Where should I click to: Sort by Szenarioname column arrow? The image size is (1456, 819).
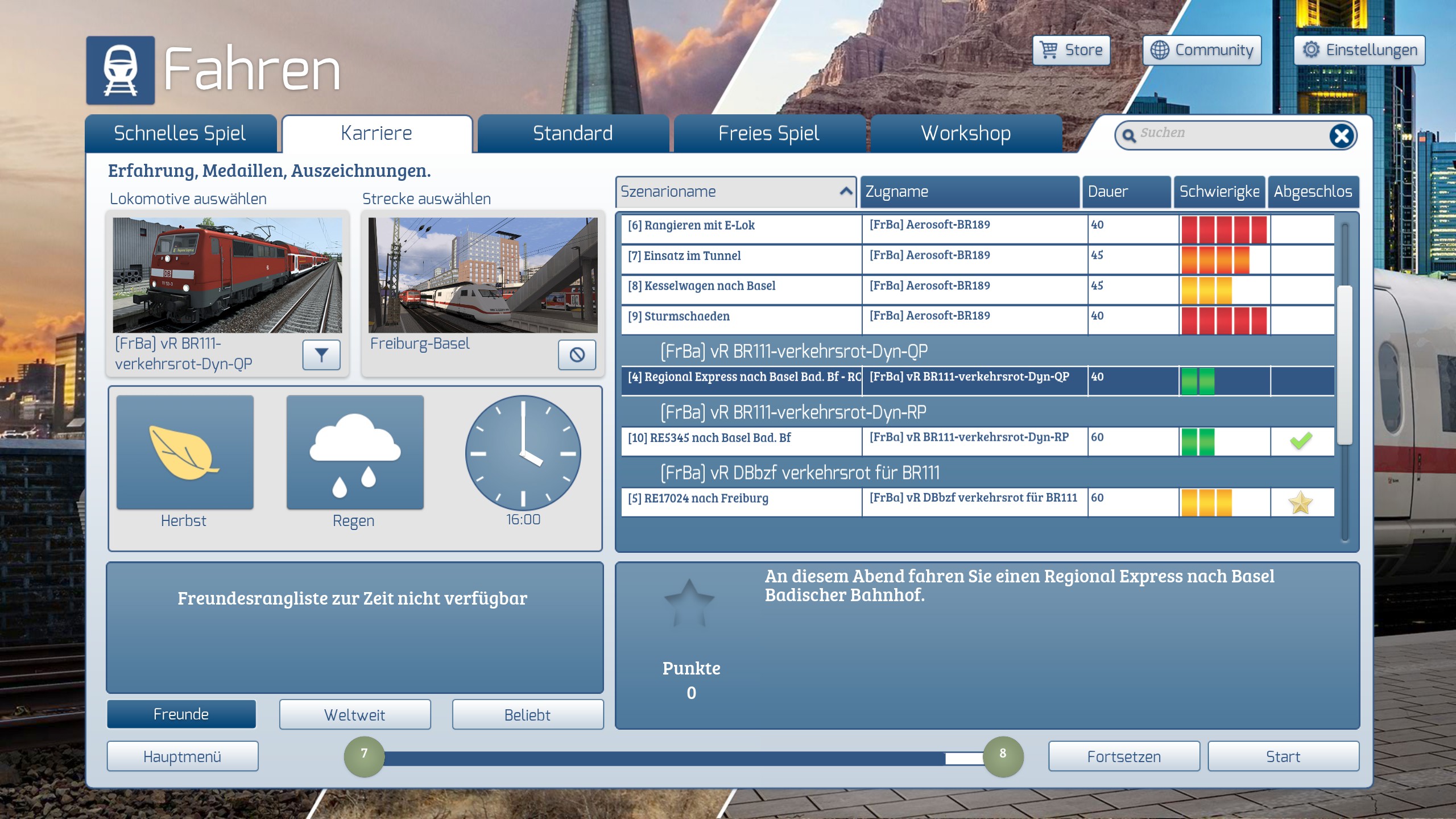click(x=846, y=192)
